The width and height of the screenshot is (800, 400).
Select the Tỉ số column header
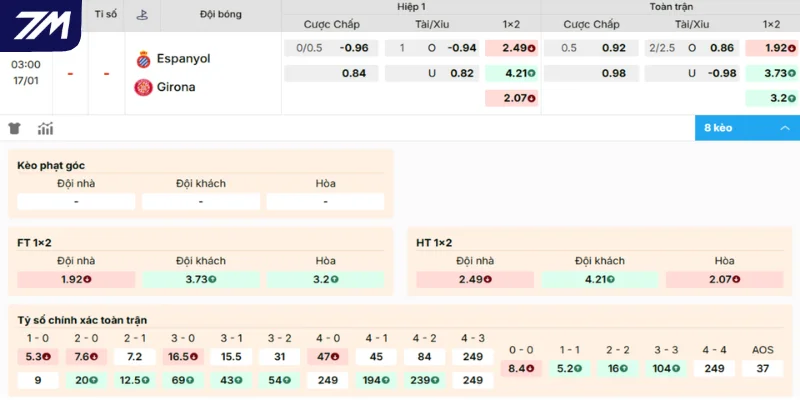[x=105, y=15]
